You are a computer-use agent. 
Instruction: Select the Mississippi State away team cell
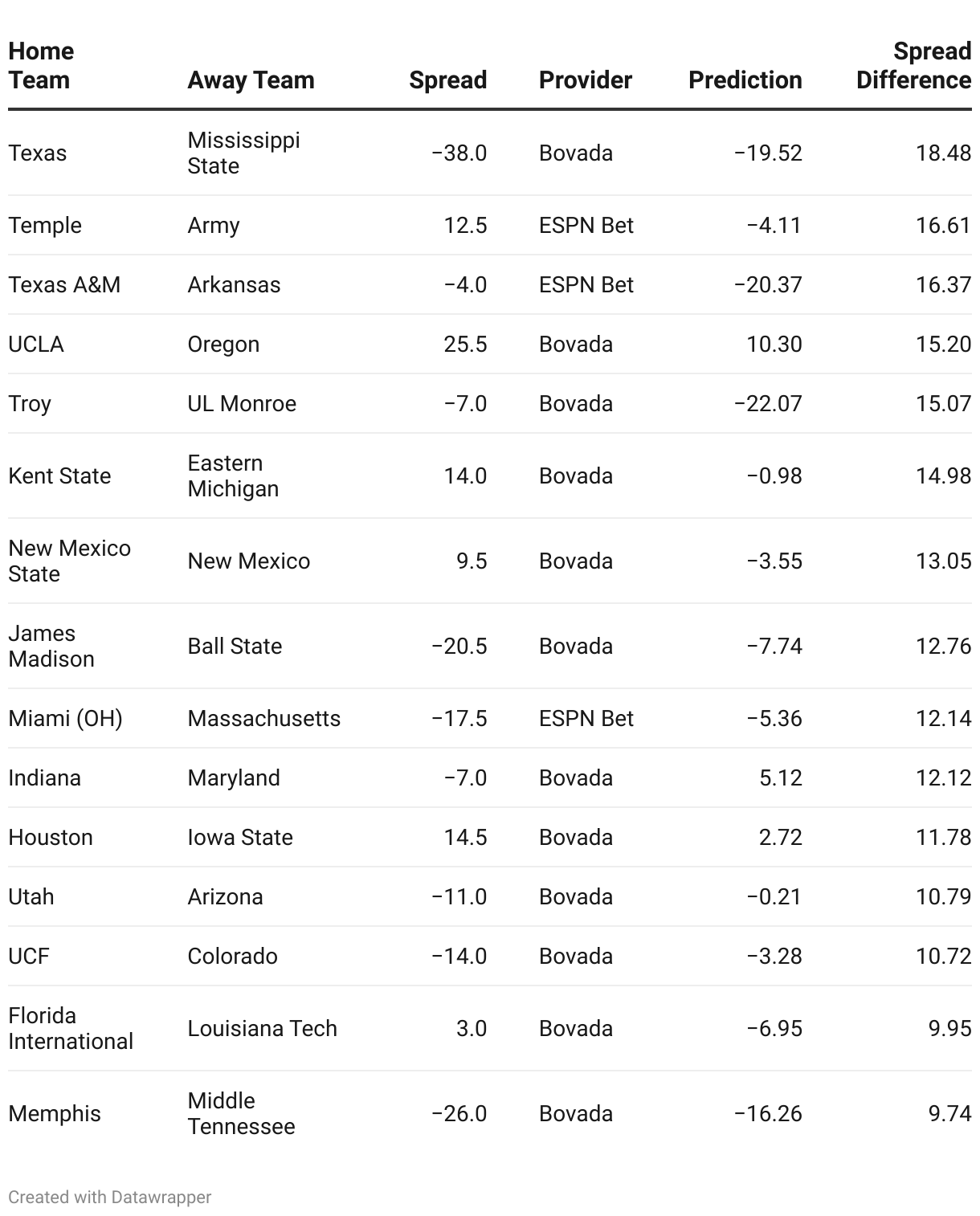(x=243, y=153)
